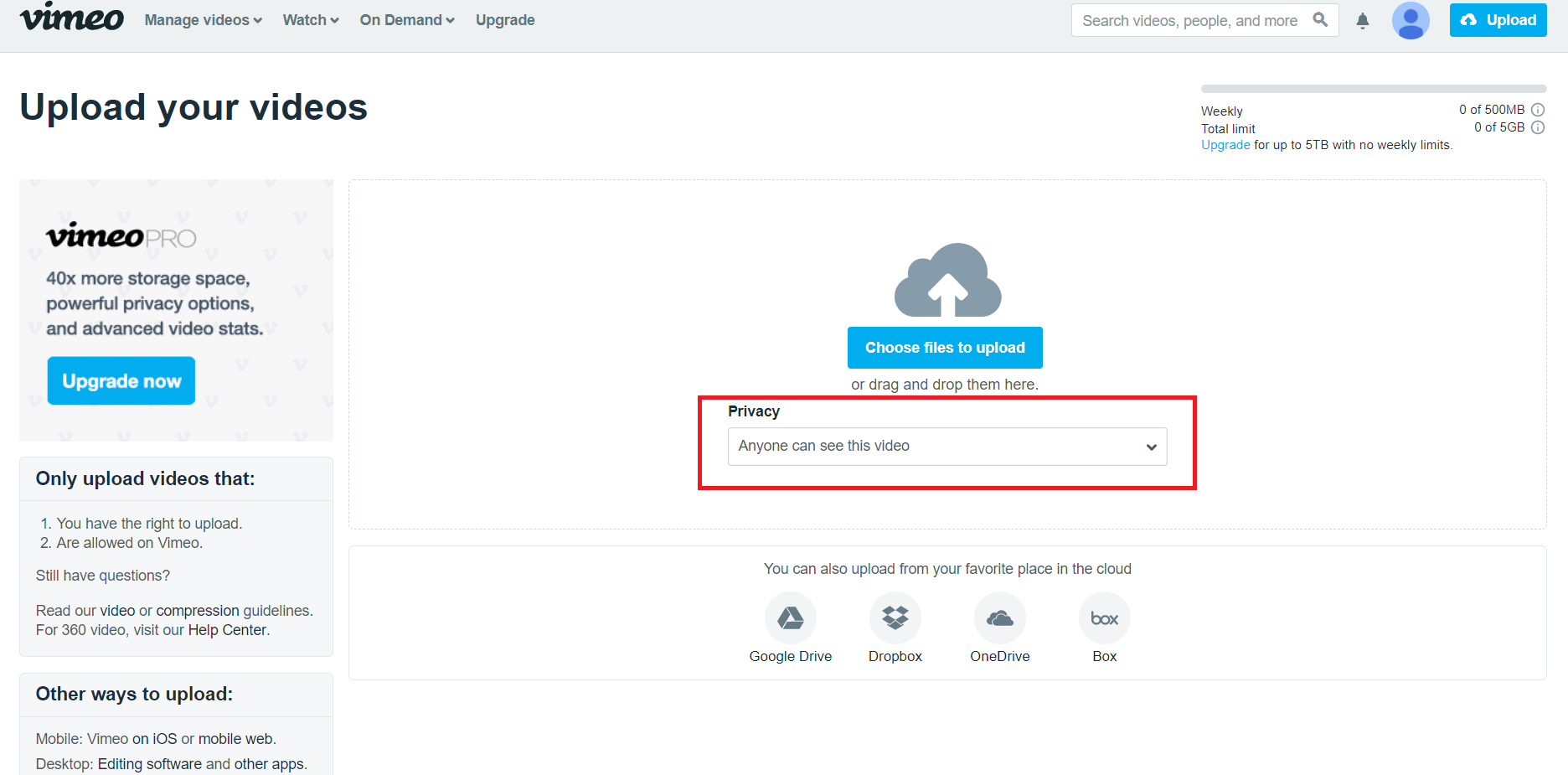This screenshot has height=775, width=1568.
Task: Open the Manage videos menu
Action: (204, 20)
